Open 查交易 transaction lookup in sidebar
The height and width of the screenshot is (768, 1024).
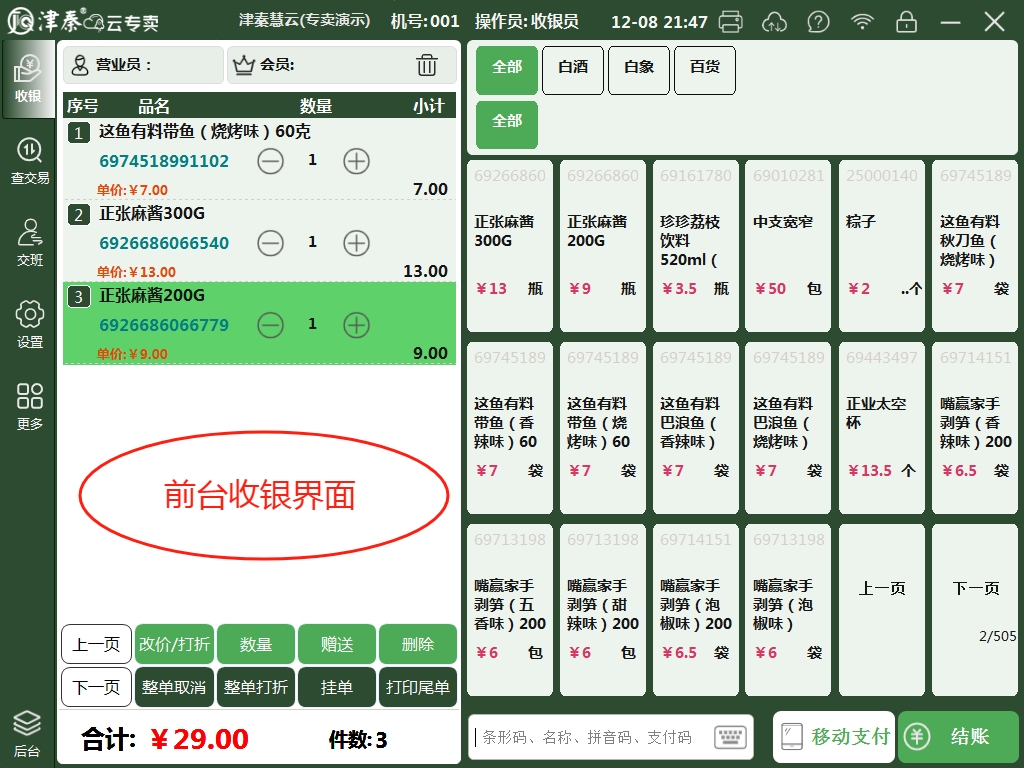pos(29,161)
